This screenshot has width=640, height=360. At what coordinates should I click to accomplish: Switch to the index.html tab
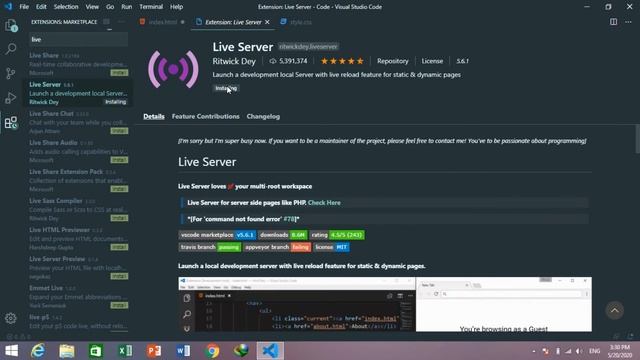(x=162, y=22)
